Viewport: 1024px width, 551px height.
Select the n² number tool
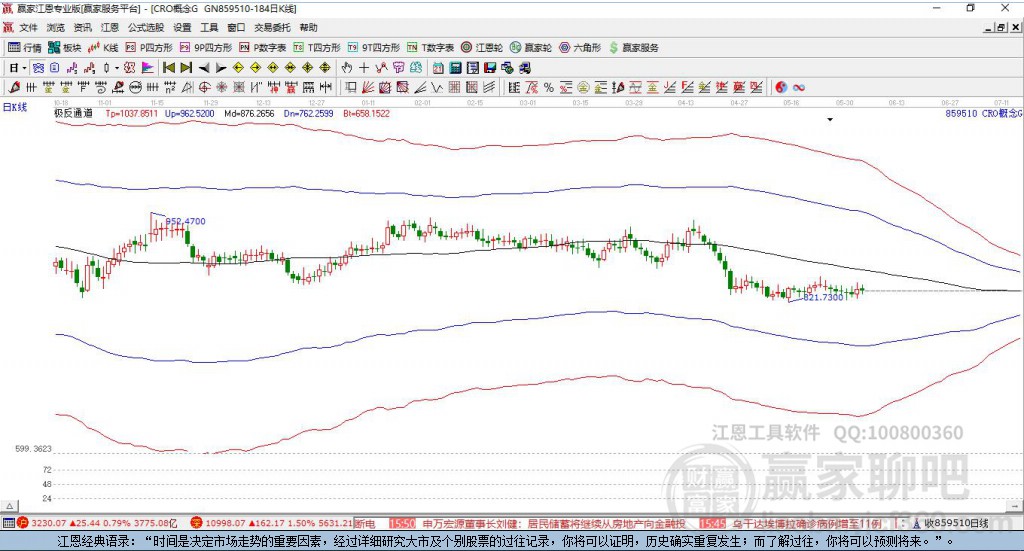tap(170, 87)
